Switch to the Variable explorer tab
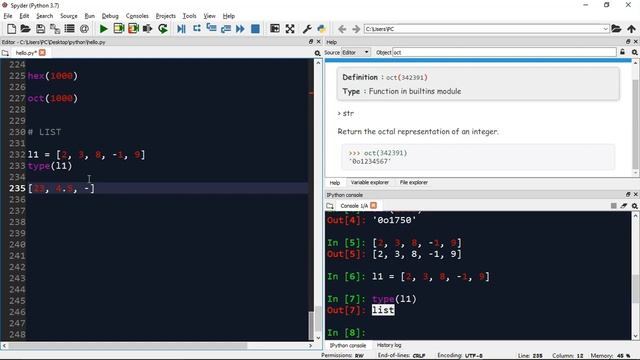The image size is (640, 360). (369, 182)
